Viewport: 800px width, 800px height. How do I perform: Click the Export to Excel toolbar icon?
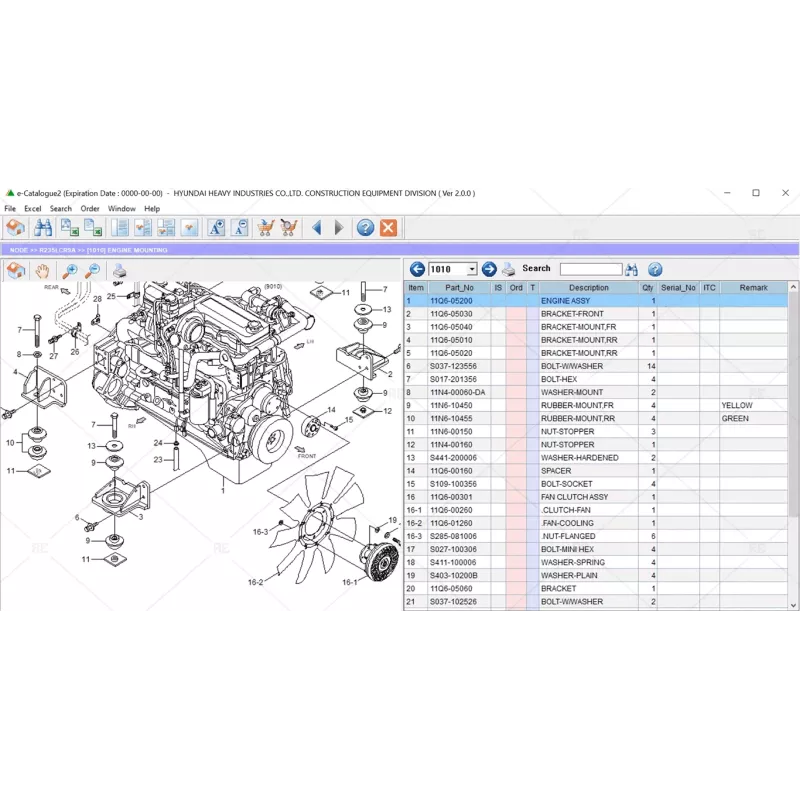pos(70,228)
